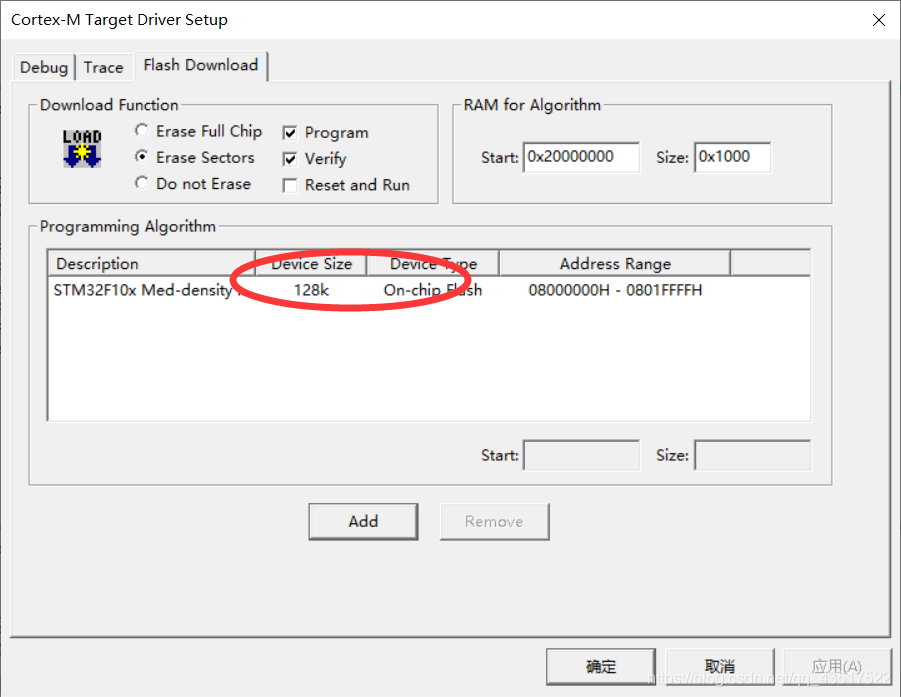The height and width of the screenshot is (697, 901).
Task: Click the Description column header
Action: 152,264
